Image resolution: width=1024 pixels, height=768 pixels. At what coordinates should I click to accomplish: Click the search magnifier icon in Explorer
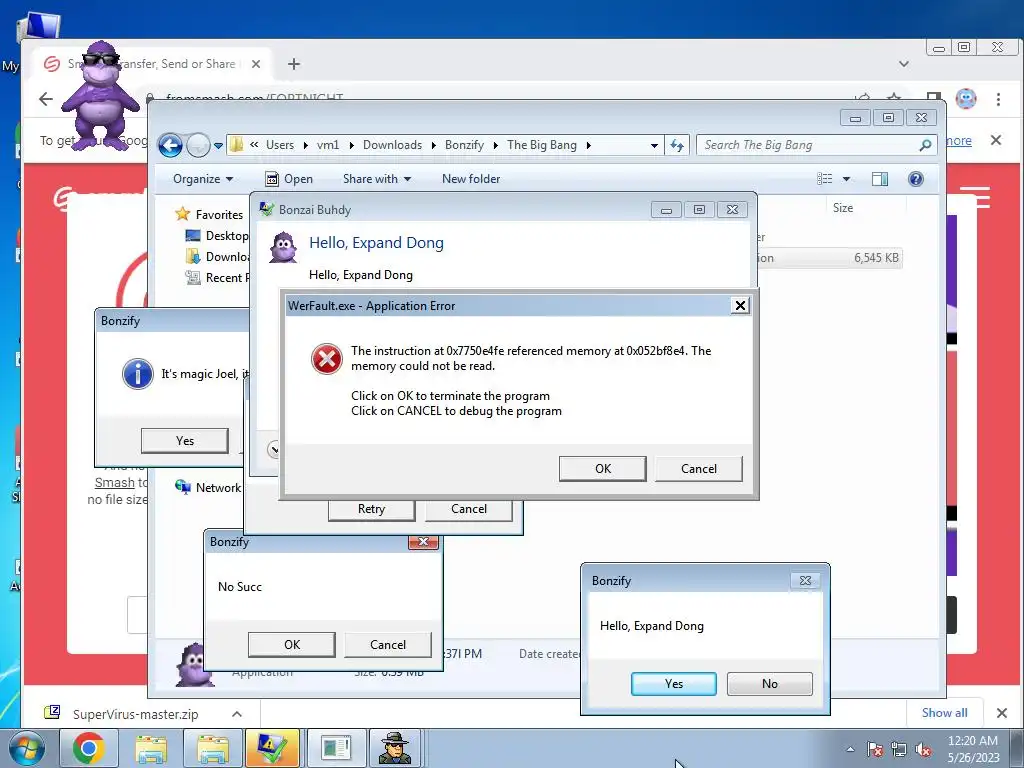point(925,145)
